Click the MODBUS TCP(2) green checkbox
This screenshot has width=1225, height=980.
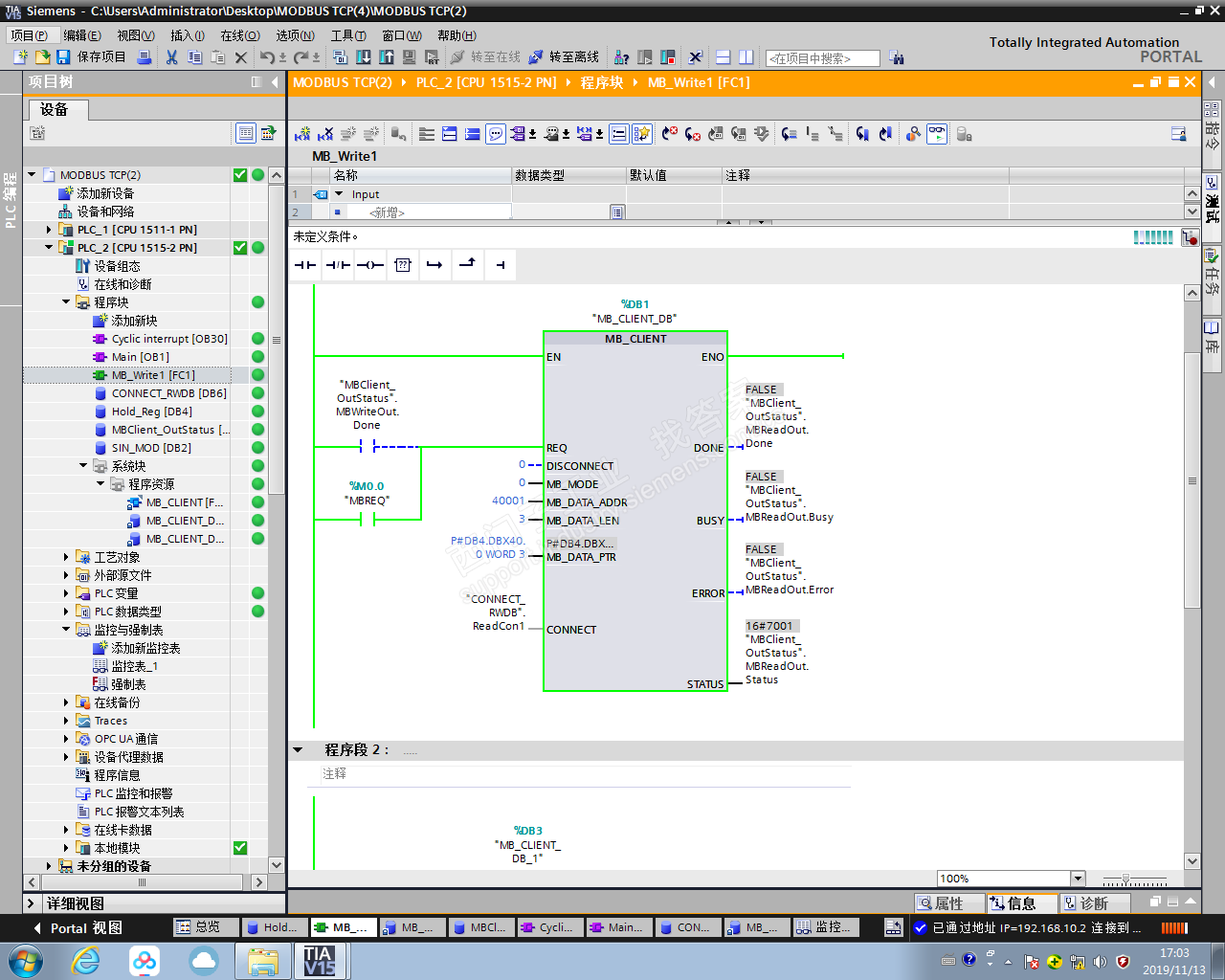[x=240, y=175]
